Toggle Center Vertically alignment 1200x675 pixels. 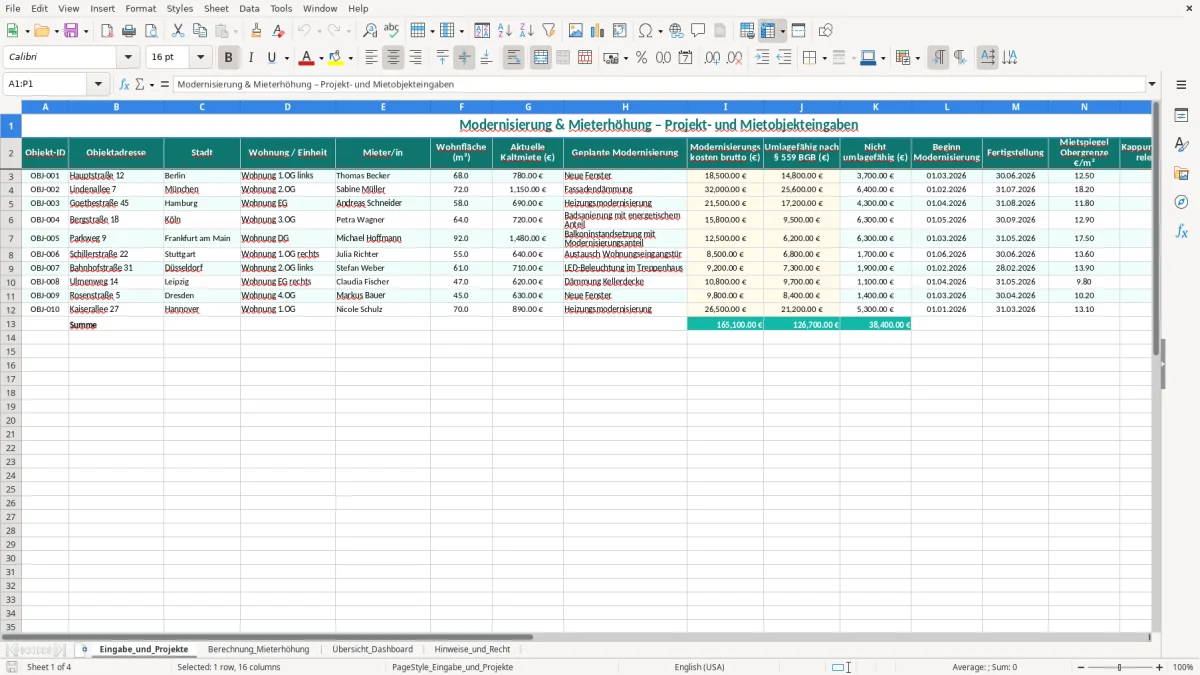464,58
